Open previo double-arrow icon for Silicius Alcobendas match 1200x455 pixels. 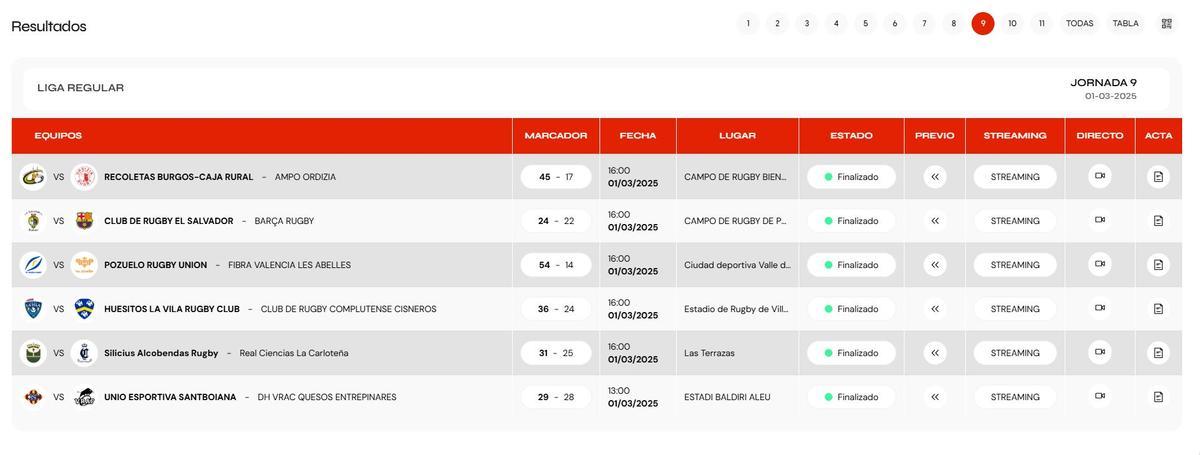pyautogui.click(x=935, y=353)
